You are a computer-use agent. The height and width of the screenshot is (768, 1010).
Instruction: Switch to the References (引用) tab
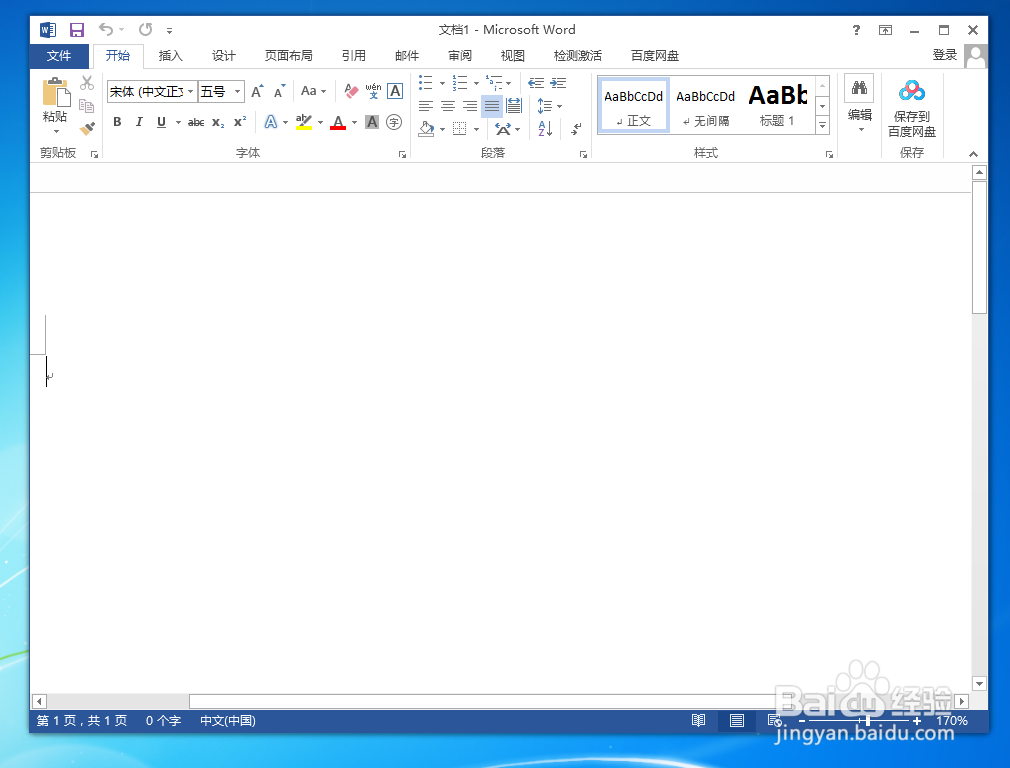click(x=354, y=56)
